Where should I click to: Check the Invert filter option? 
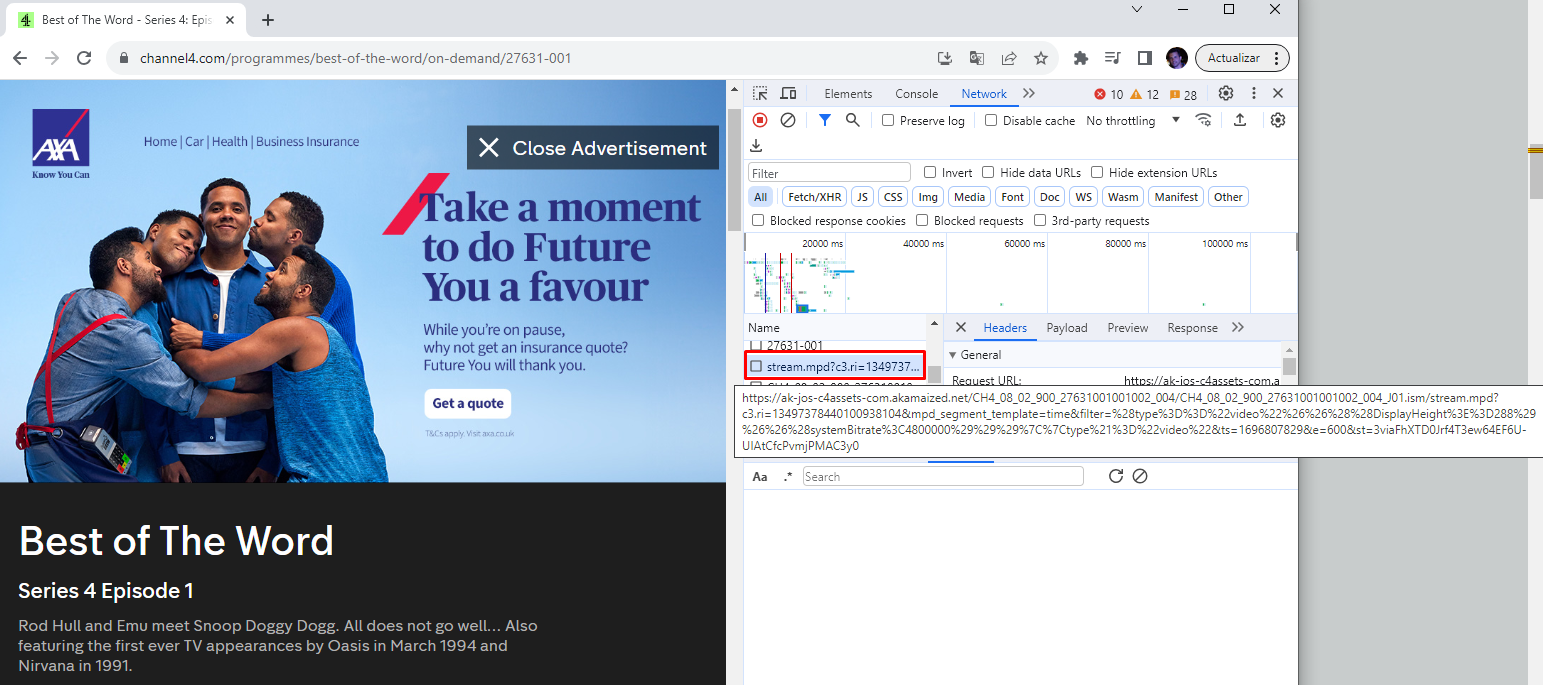tap(930, 172)
